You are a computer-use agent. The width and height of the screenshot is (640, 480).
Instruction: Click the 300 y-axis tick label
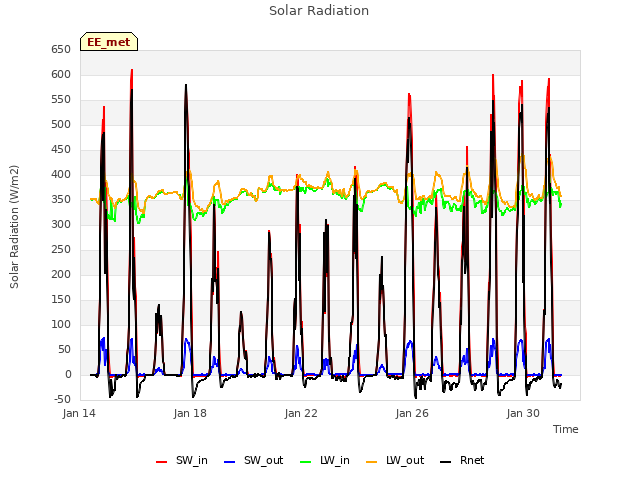click(x=61, y=224)
